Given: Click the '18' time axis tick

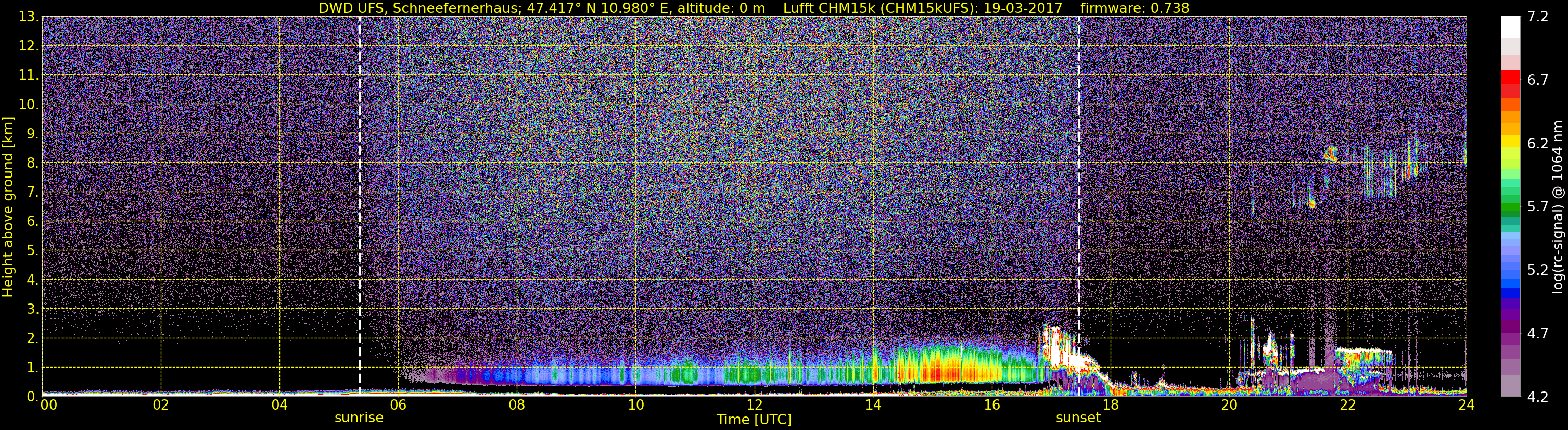Looking at the screenshot, I should (1110, 405).
